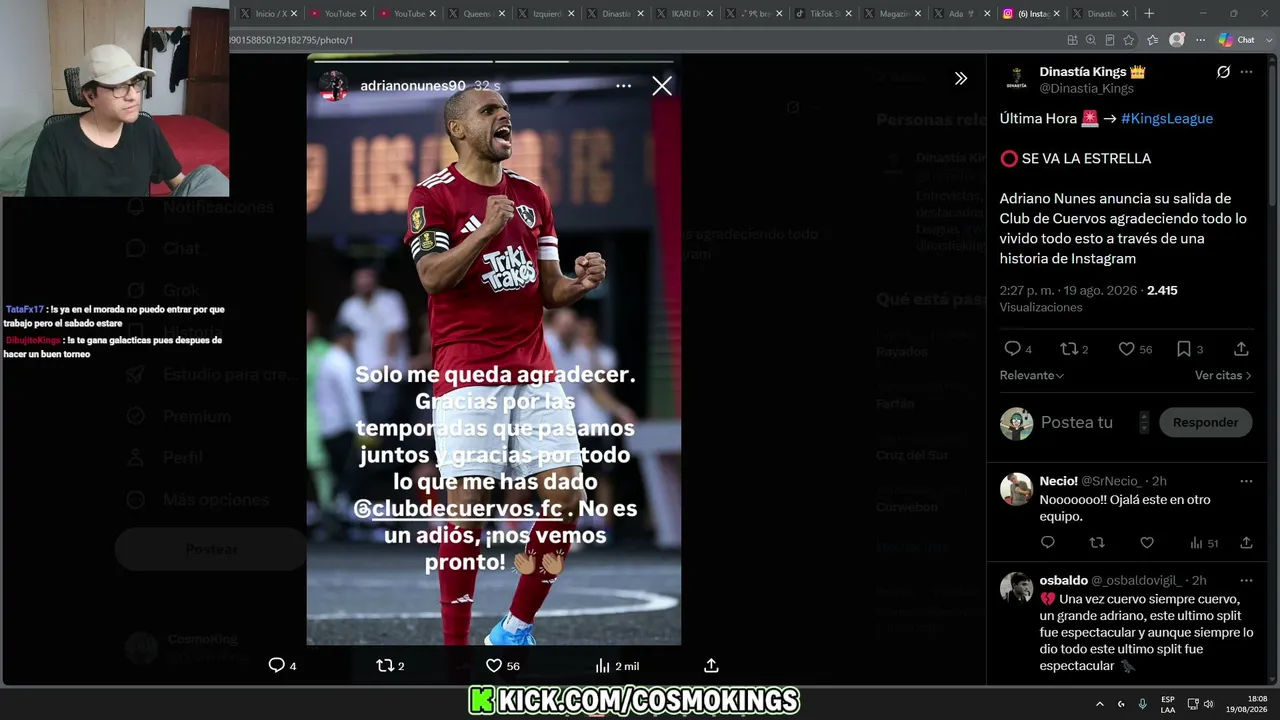1280x720 pixels.
Task: Bookmark the Dinastía Kings post
Action: pyautogui.click(x=1189, y=349)
